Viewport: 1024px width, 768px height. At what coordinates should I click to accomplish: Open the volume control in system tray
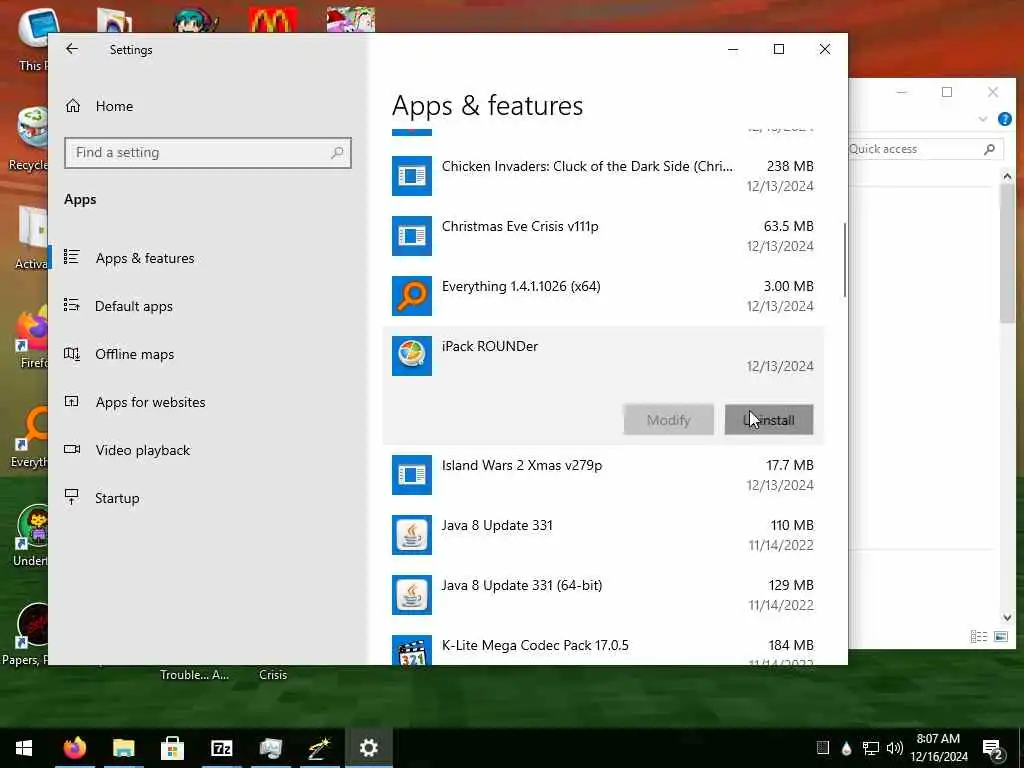point(895,748)
